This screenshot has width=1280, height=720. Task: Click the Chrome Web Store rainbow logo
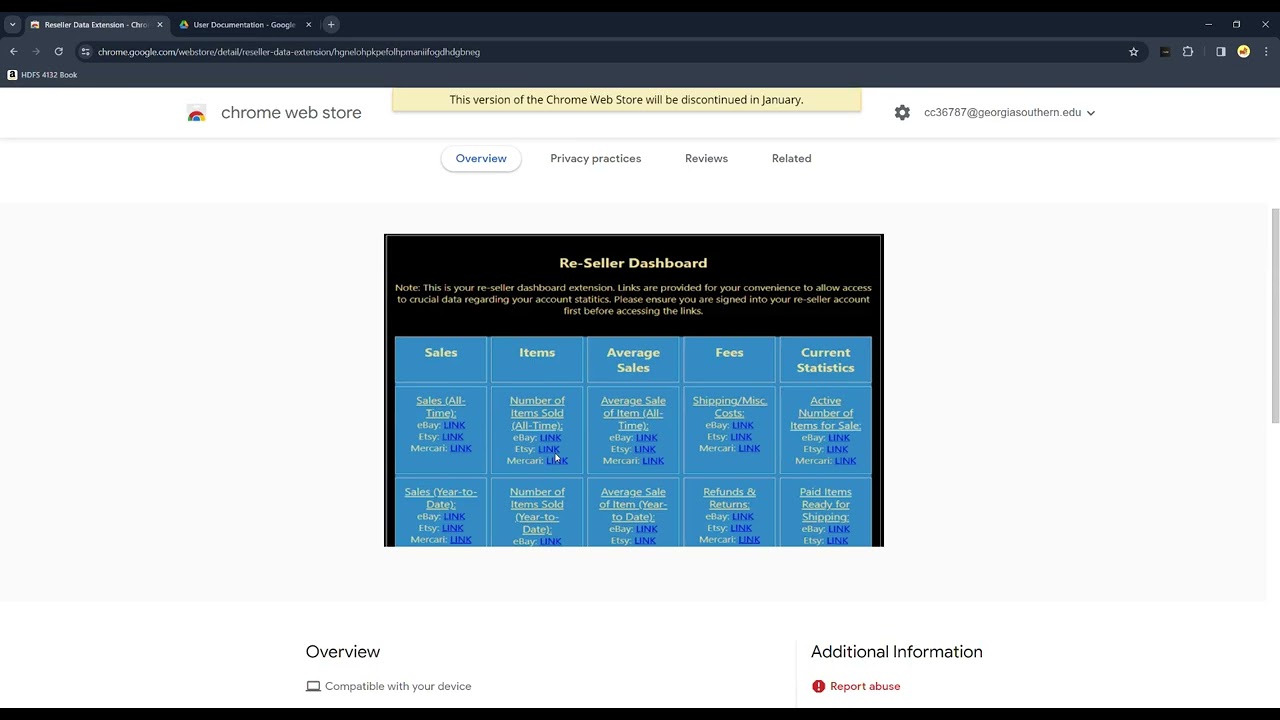click(x=196, y=114)
